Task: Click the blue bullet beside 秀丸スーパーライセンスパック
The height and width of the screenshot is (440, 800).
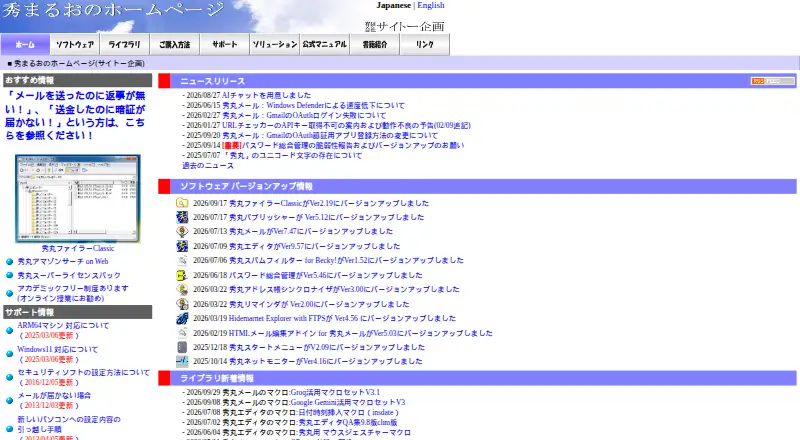Action: click(9, 276)
